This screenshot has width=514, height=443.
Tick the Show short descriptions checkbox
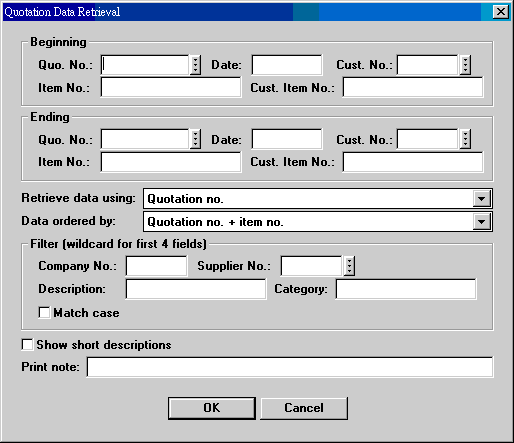27,345
